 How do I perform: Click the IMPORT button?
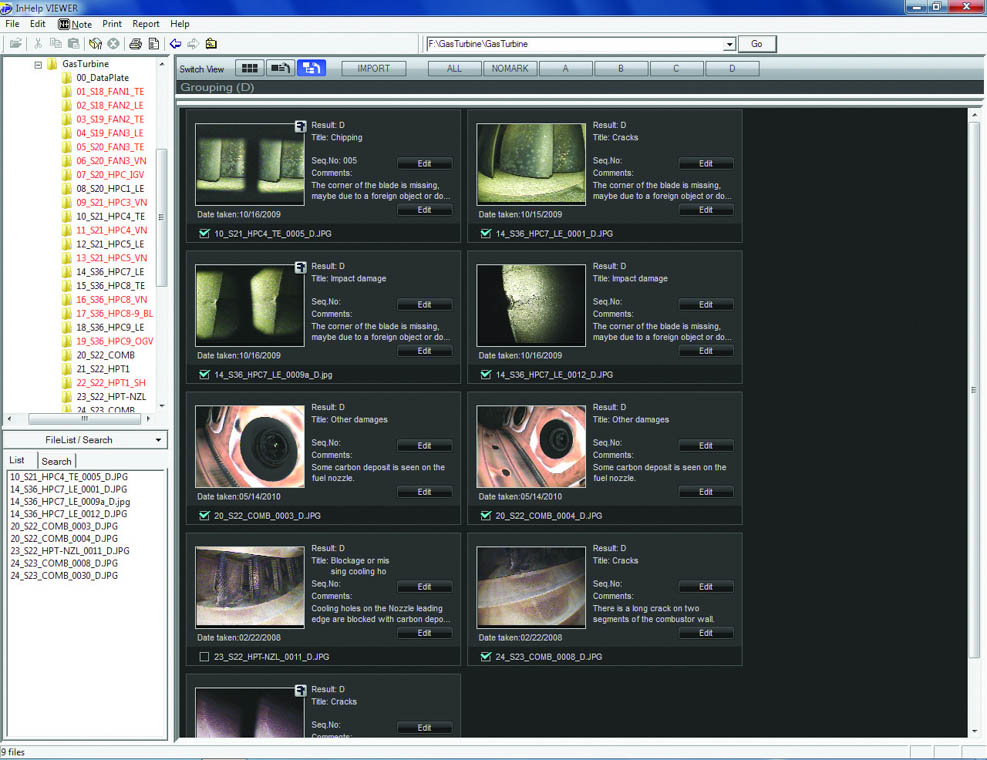click(374, 69)
